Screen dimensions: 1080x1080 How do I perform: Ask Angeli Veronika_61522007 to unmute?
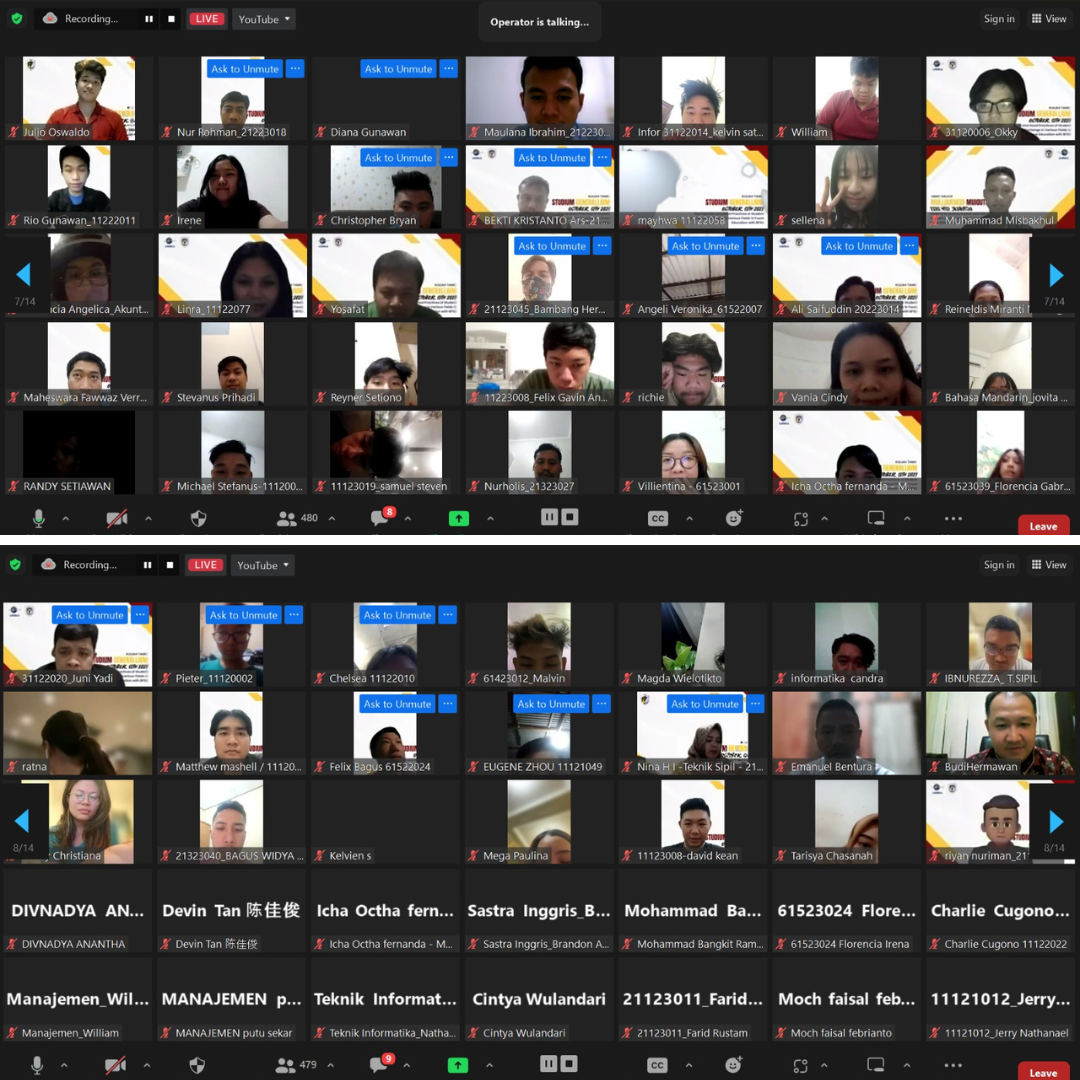pyautogui.click(x=706, y=246)
